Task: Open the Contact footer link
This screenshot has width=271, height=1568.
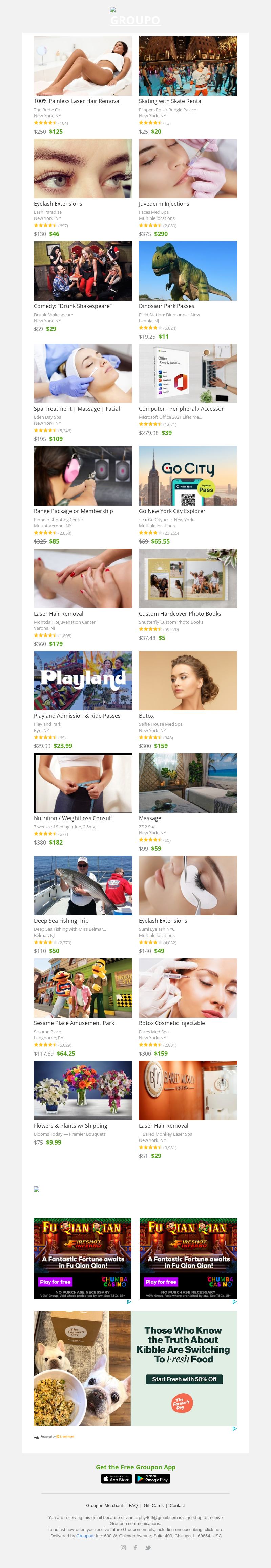Action: (x=177, y=1505)
